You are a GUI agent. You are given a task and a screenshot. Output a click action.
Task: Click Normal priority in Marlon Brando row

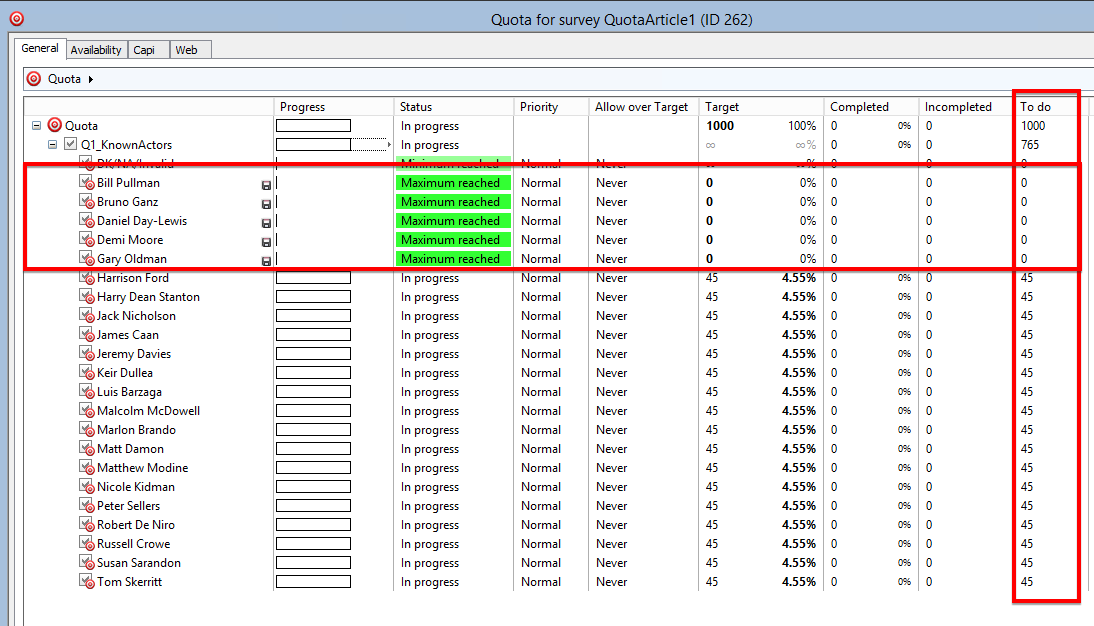[x=541, y=430]
